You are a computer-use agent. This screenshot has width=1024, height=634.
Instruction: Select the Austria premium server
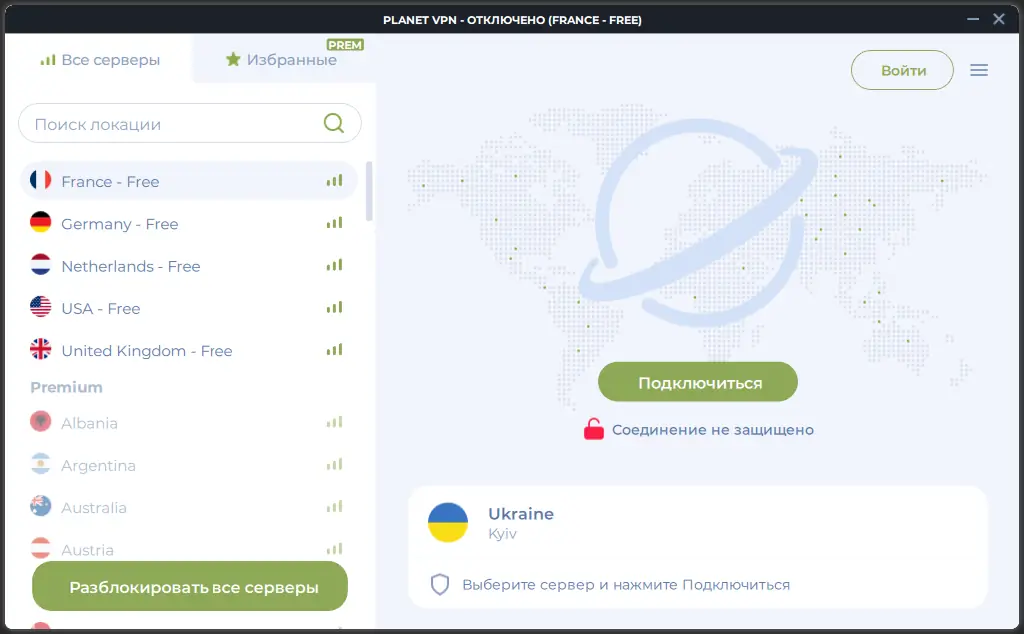tap(189, 547)
